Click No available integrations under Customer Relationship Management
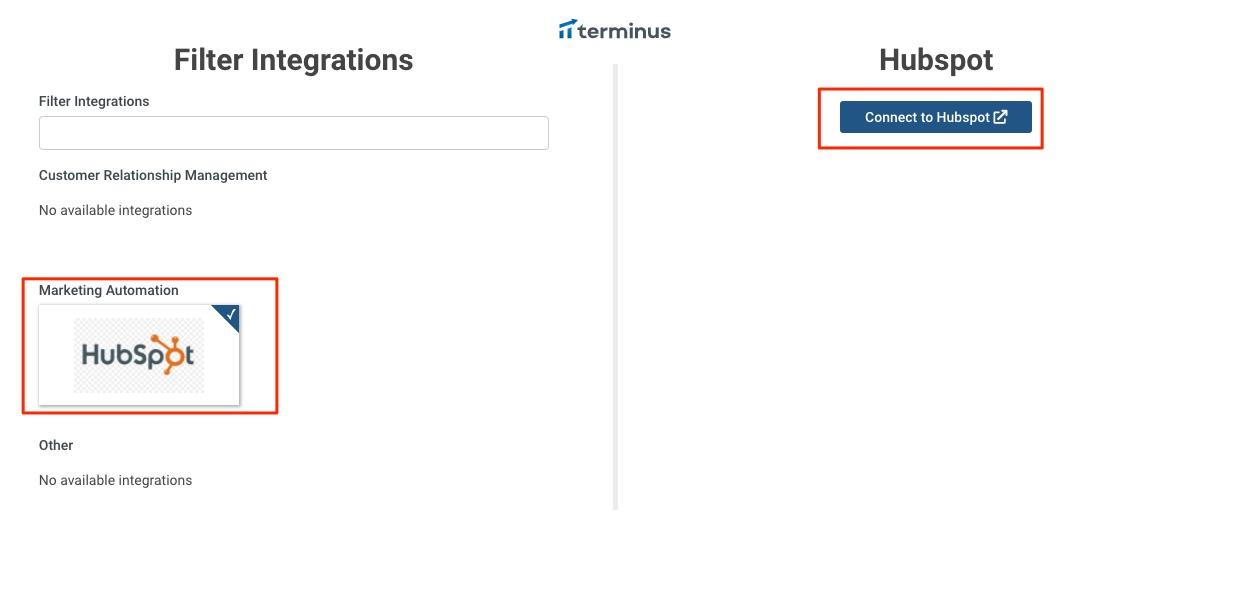1235x589 pixels. coord(115,210)
